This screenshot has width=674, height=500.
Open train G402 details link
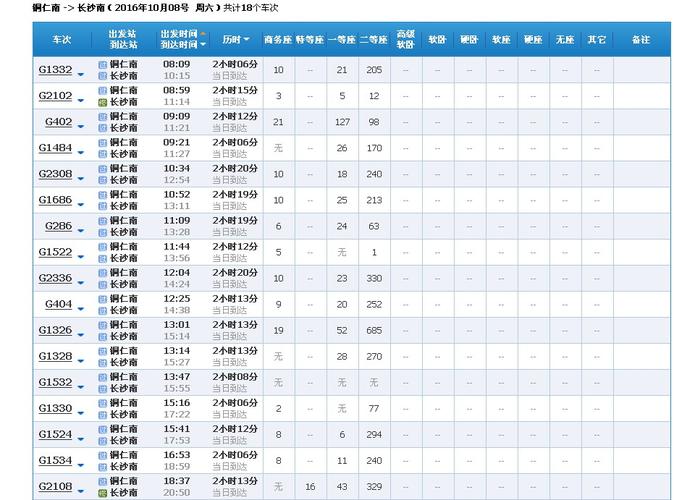[58, 122]
